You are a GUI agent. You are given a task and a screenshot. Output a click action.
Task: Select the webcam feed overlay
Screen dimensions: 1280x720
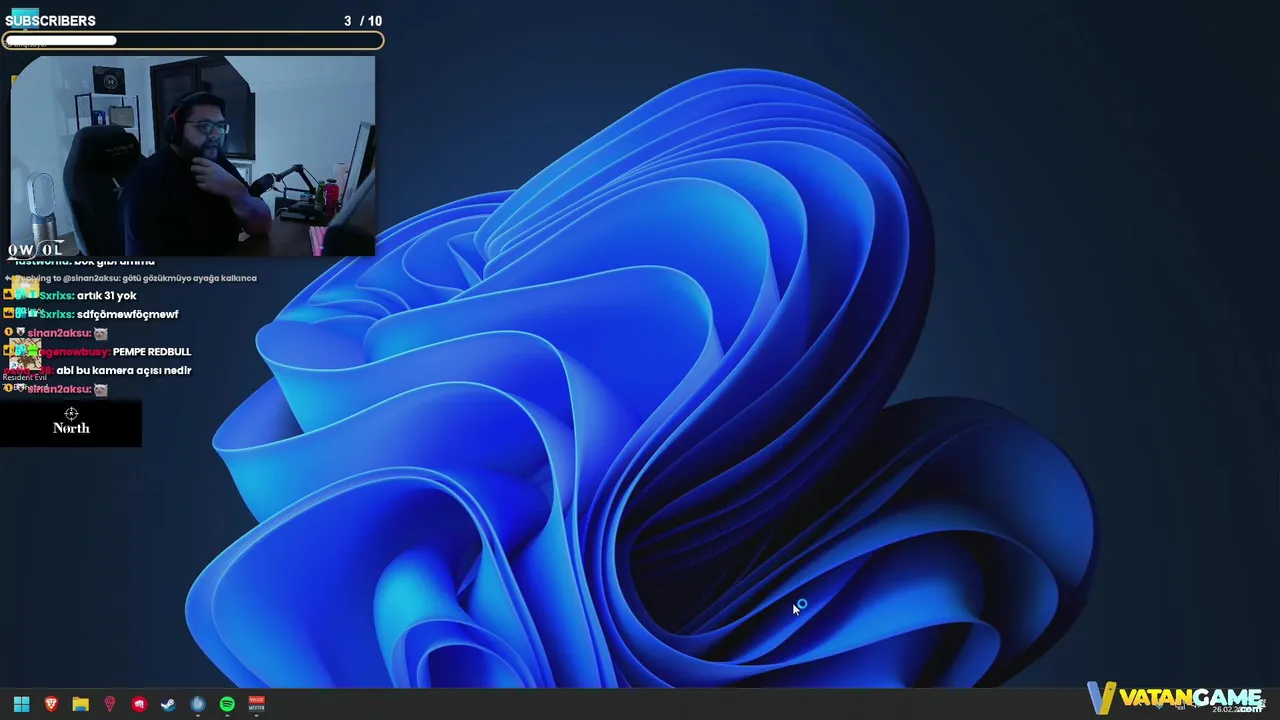(193, 156)
